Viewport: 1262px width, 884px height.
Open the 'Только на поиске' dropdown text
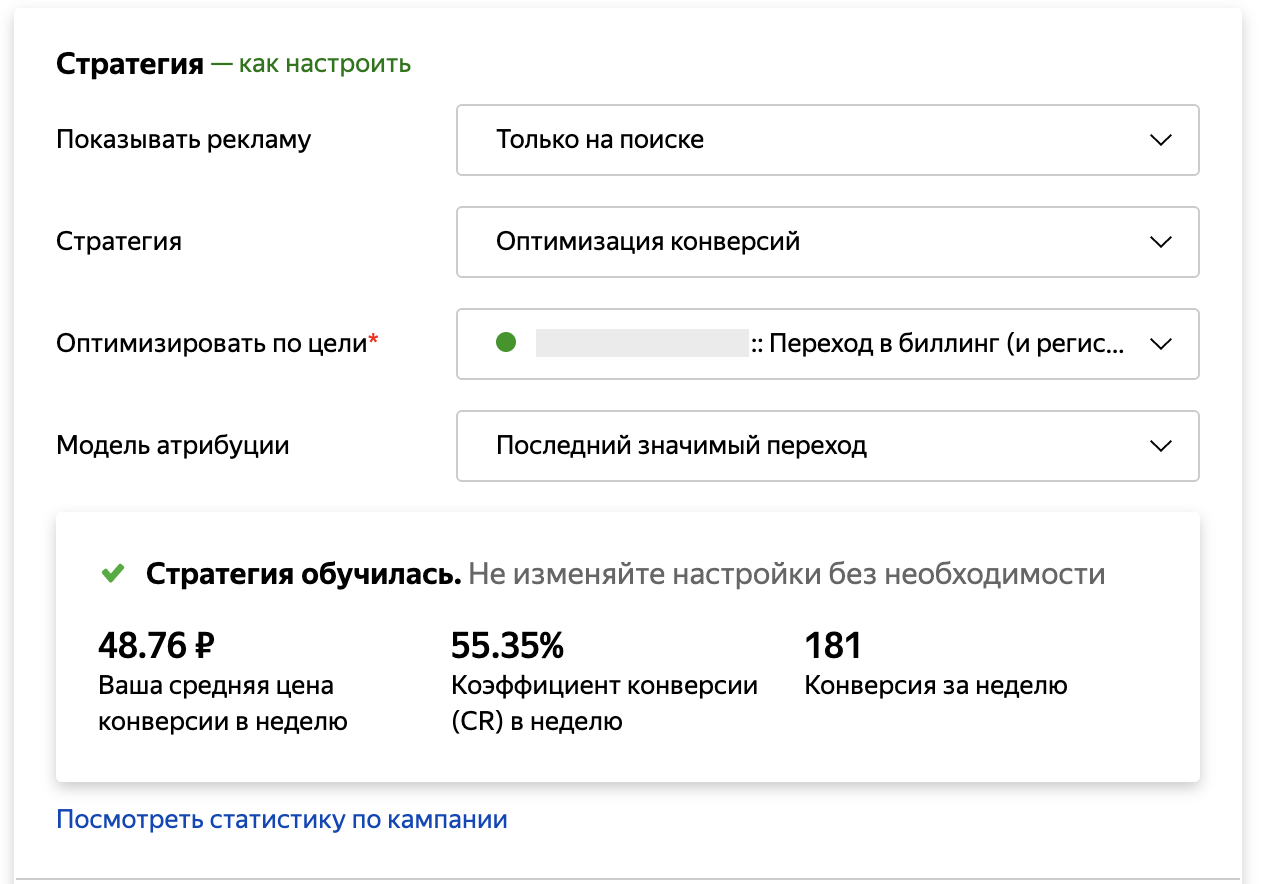600,140
